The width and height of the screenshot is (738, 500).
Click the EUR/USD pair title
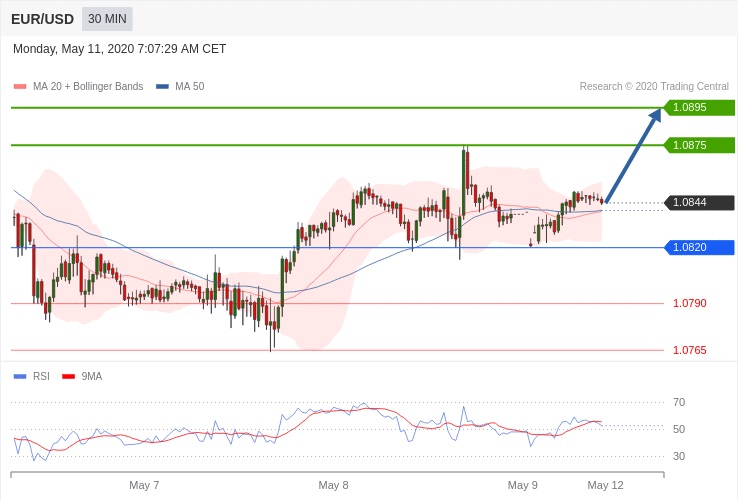click(x=42, y=19)
